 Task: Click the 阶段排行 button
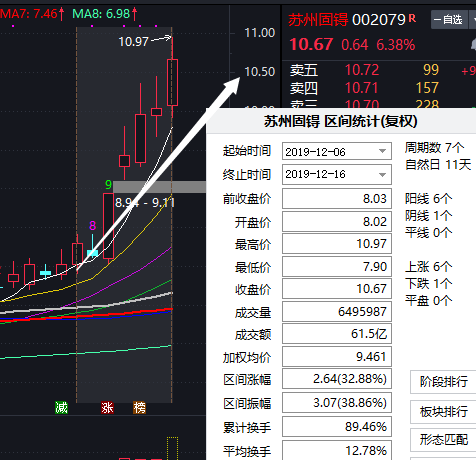point(443,382)
